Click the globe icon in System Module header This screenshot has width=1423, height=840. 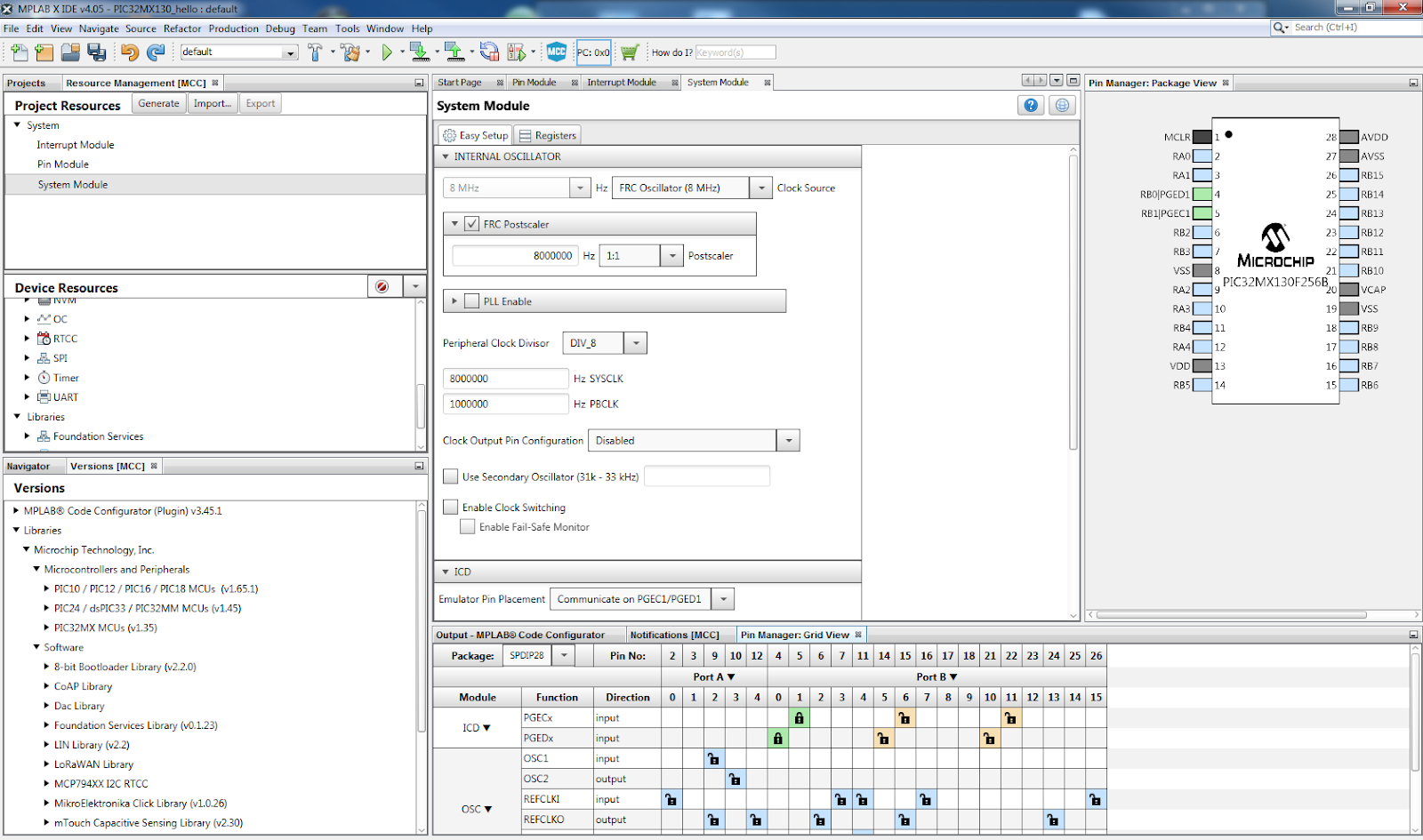(x=1062, y=106)
